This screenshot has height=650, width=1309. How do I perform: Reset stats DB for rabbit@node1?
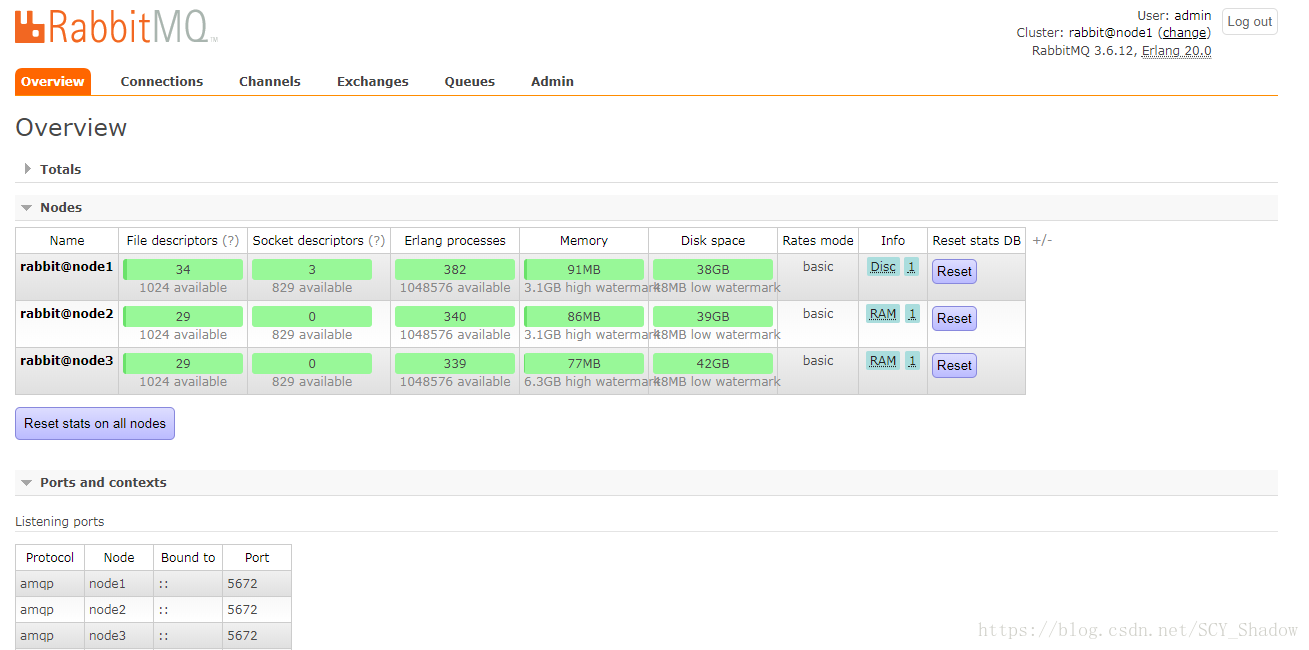(954, 271)
